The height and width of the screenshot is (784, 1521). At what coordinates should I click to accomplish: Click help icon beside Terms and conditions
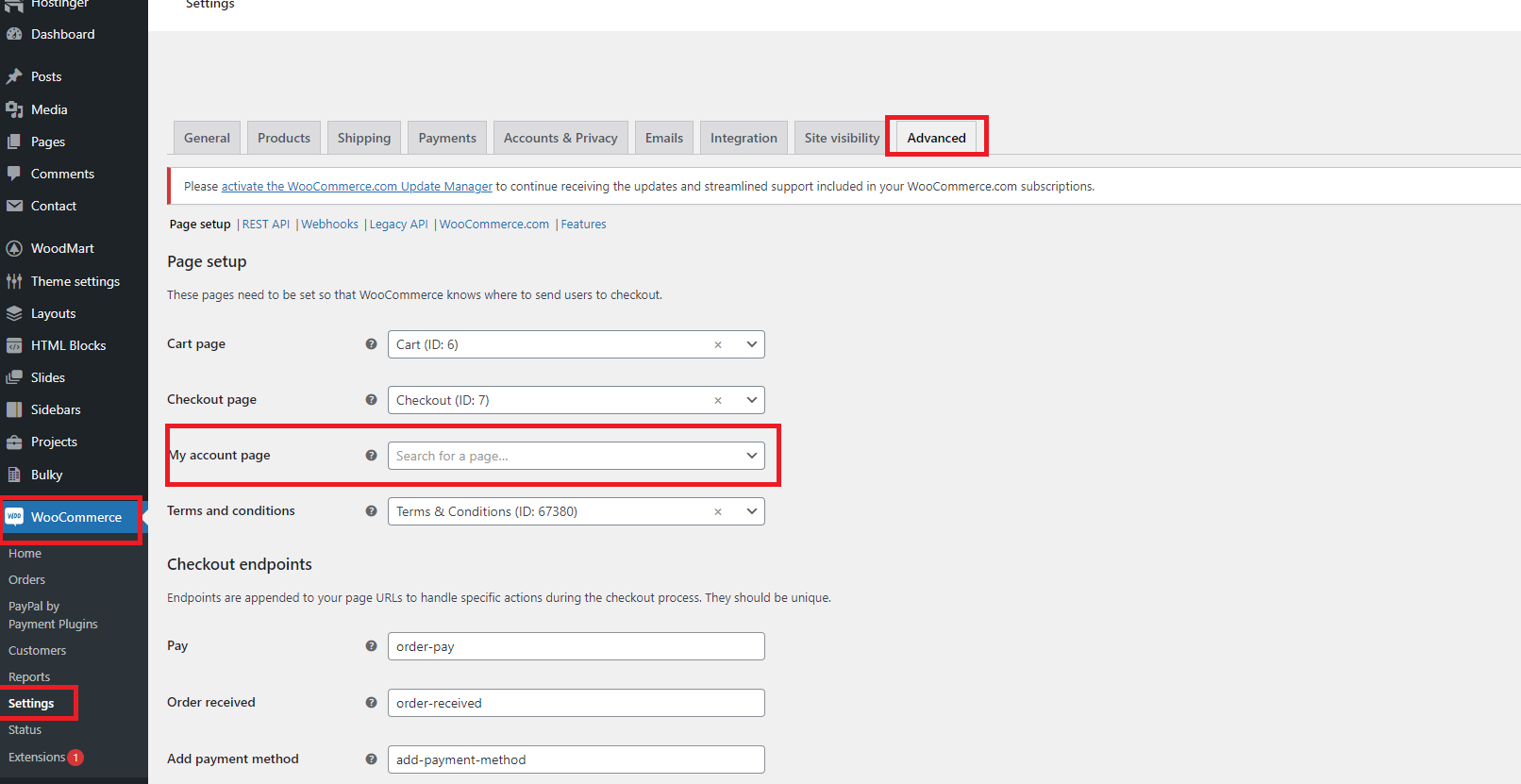[371, 511]
